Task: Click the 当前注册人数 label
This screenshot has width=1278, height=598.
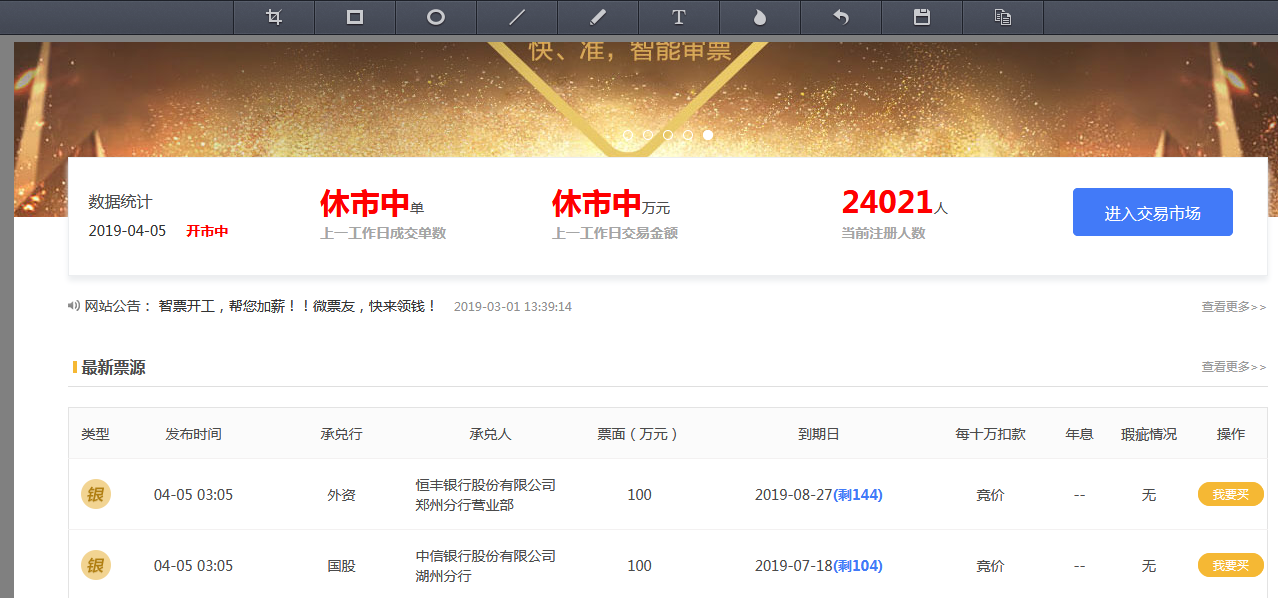Action: click(x=884, y=233)
